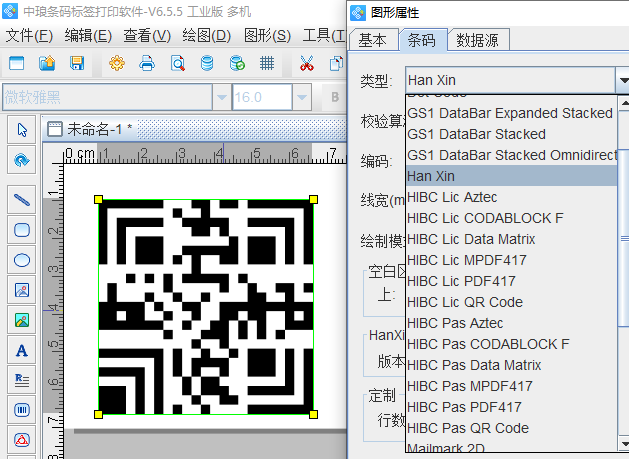Print the label using the printer icon

click(147, 63)
